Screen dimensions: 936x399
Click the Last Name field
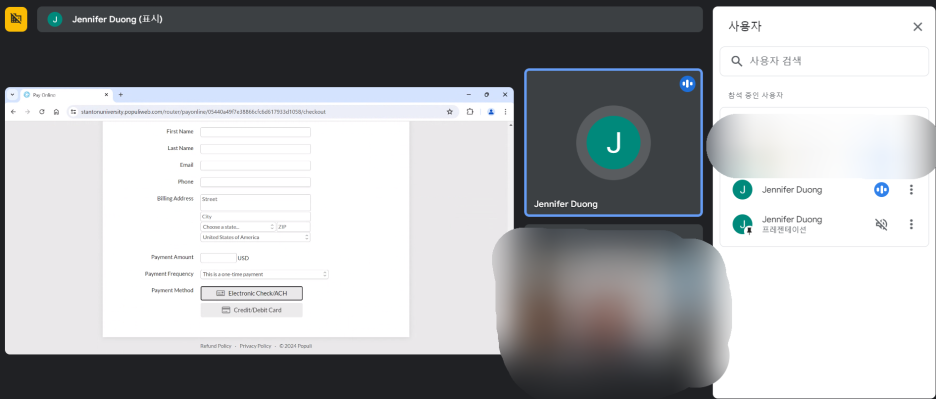coord(255,149)
